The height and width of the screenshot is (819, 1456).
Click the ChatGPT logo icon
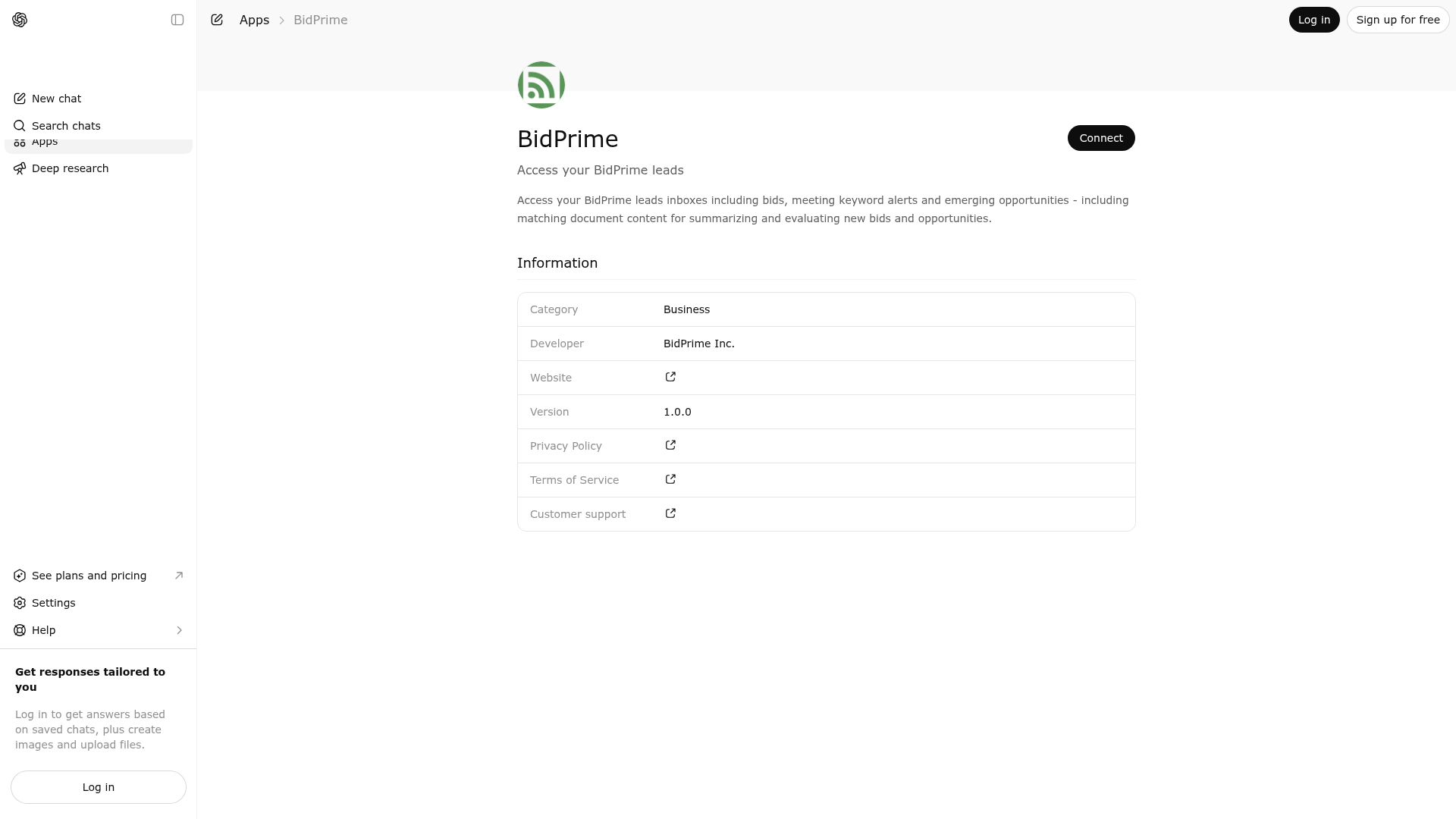pos(20,20)
